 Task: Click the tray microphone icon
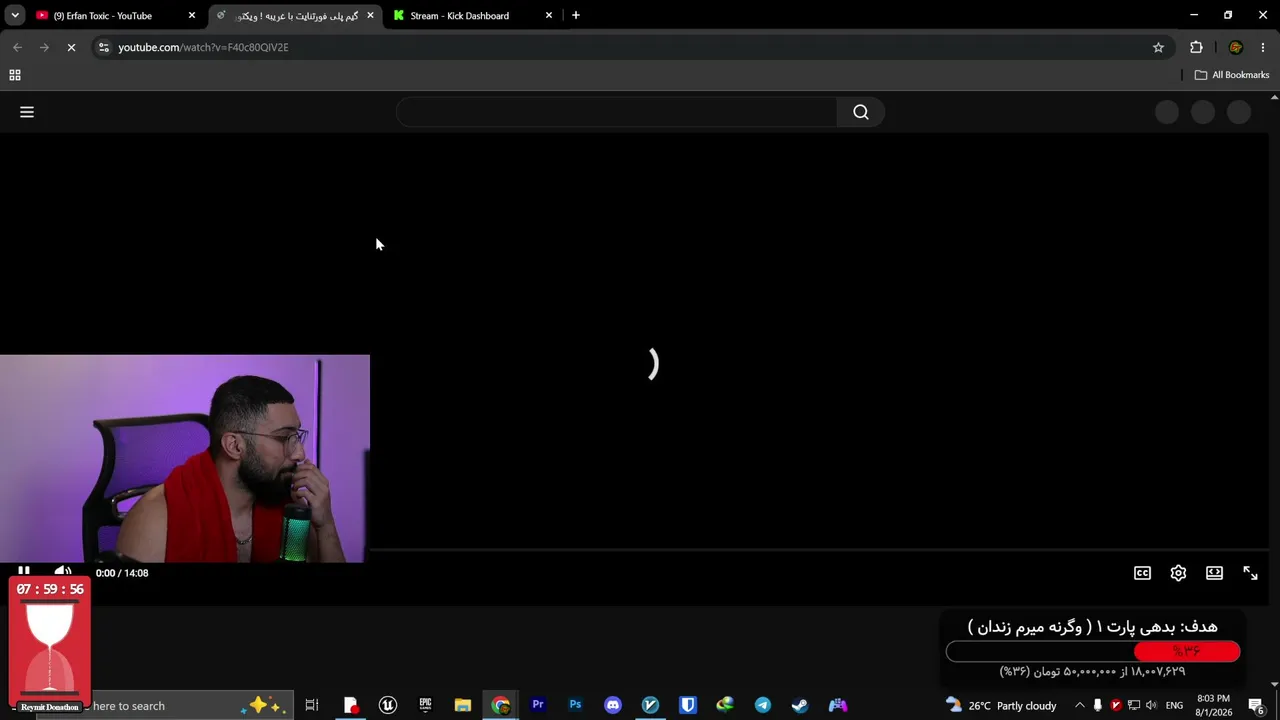pyautogui.click(x=1097, y=706)
